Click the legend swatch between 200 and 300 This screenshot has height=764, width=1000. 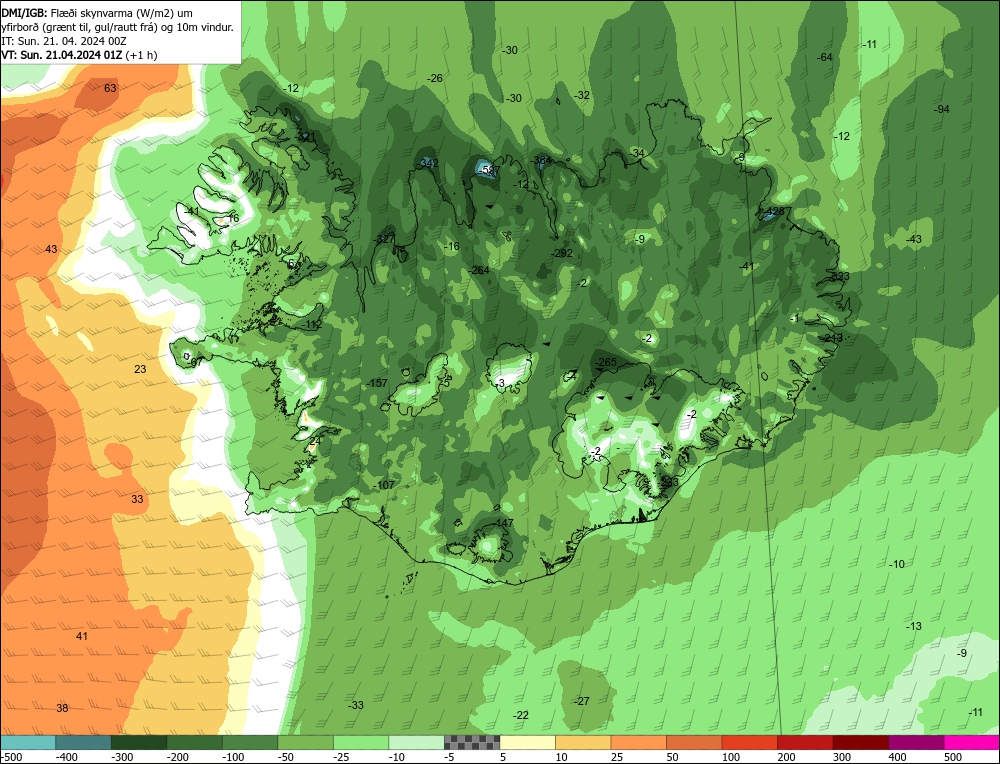click(x=805, y=742)
